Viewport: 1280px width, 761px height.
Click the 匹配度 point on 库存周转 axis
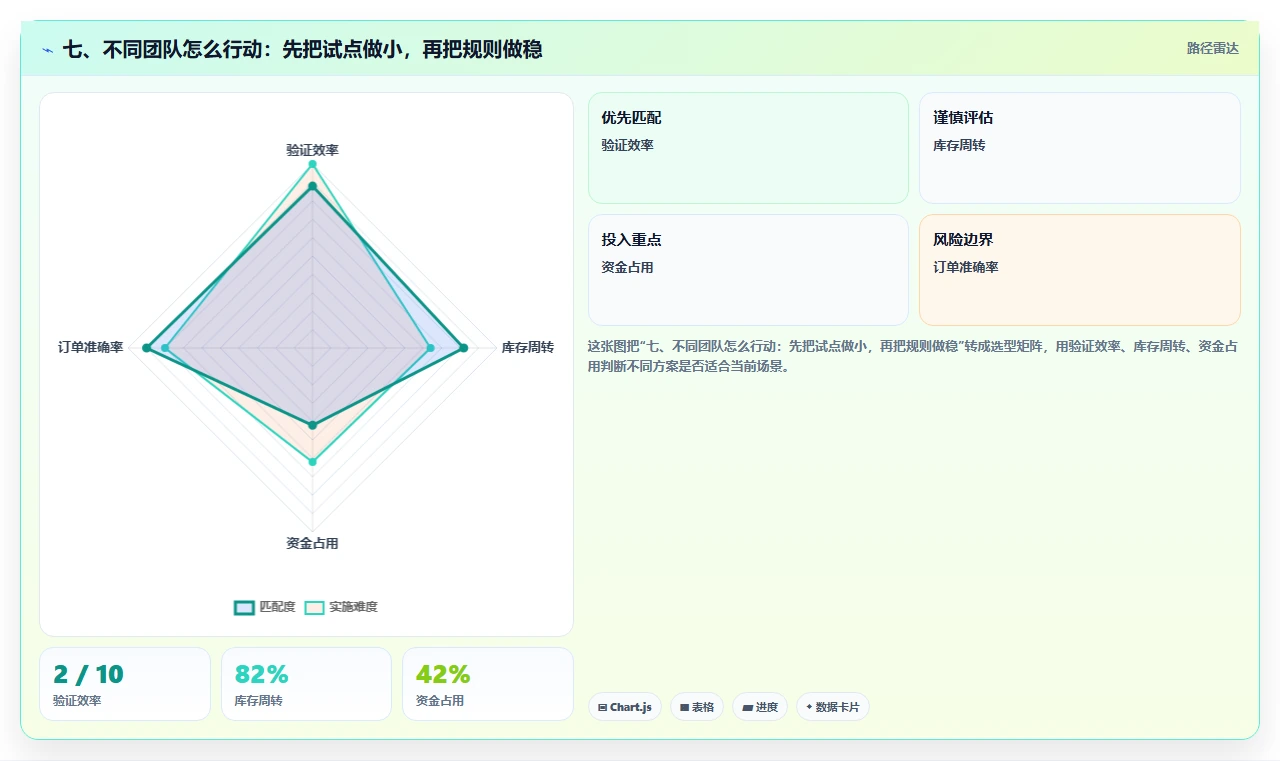coord(464,348)
